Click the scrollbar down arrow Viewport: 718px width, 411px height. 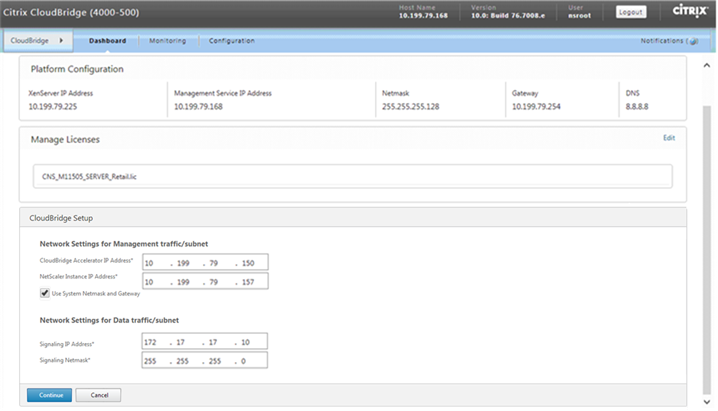tap(707, 402)
